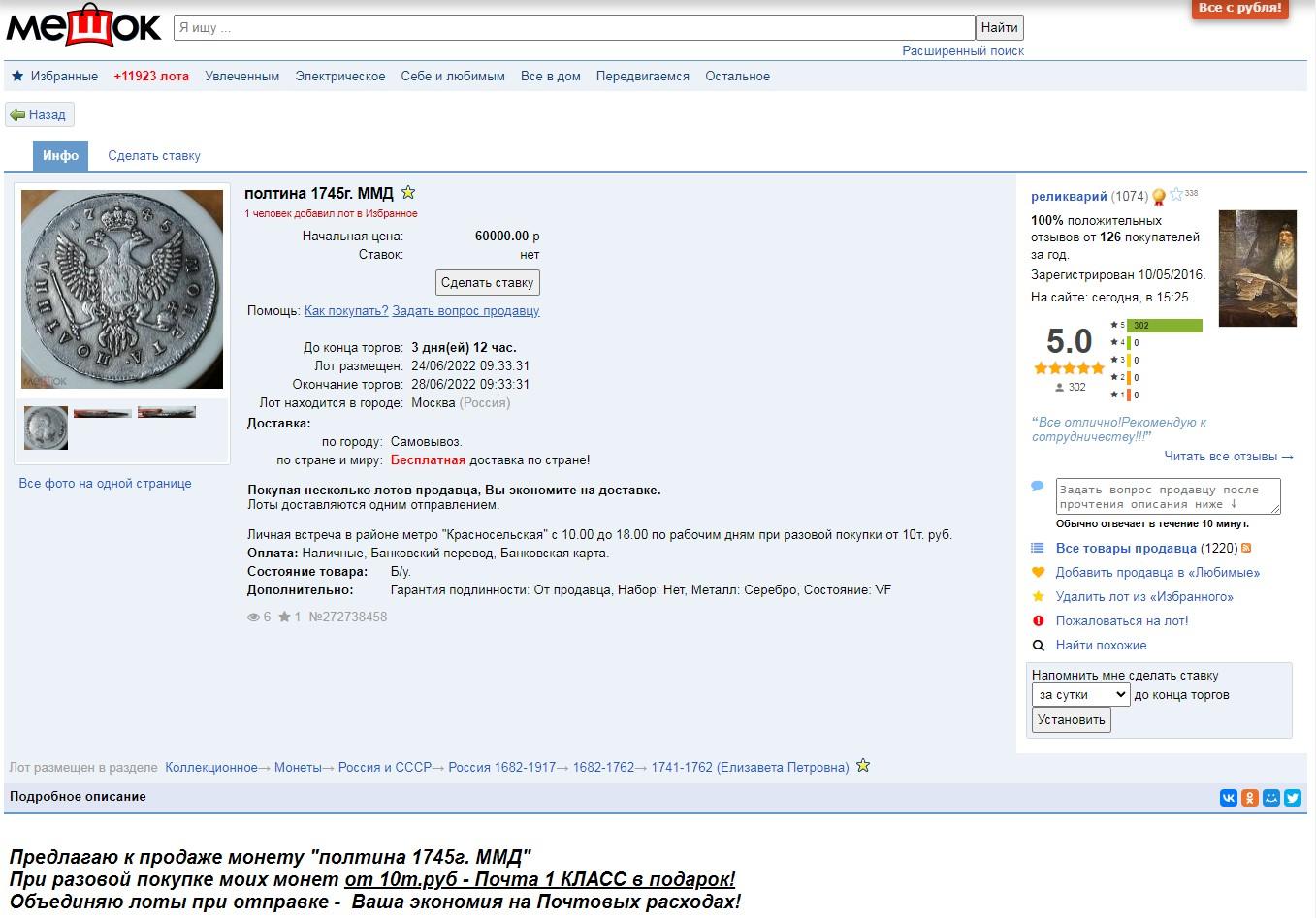Switch to the "Сделать ставку" tab
The height and width of the screenshot is (918, 1316).
[x=154, y=156]
